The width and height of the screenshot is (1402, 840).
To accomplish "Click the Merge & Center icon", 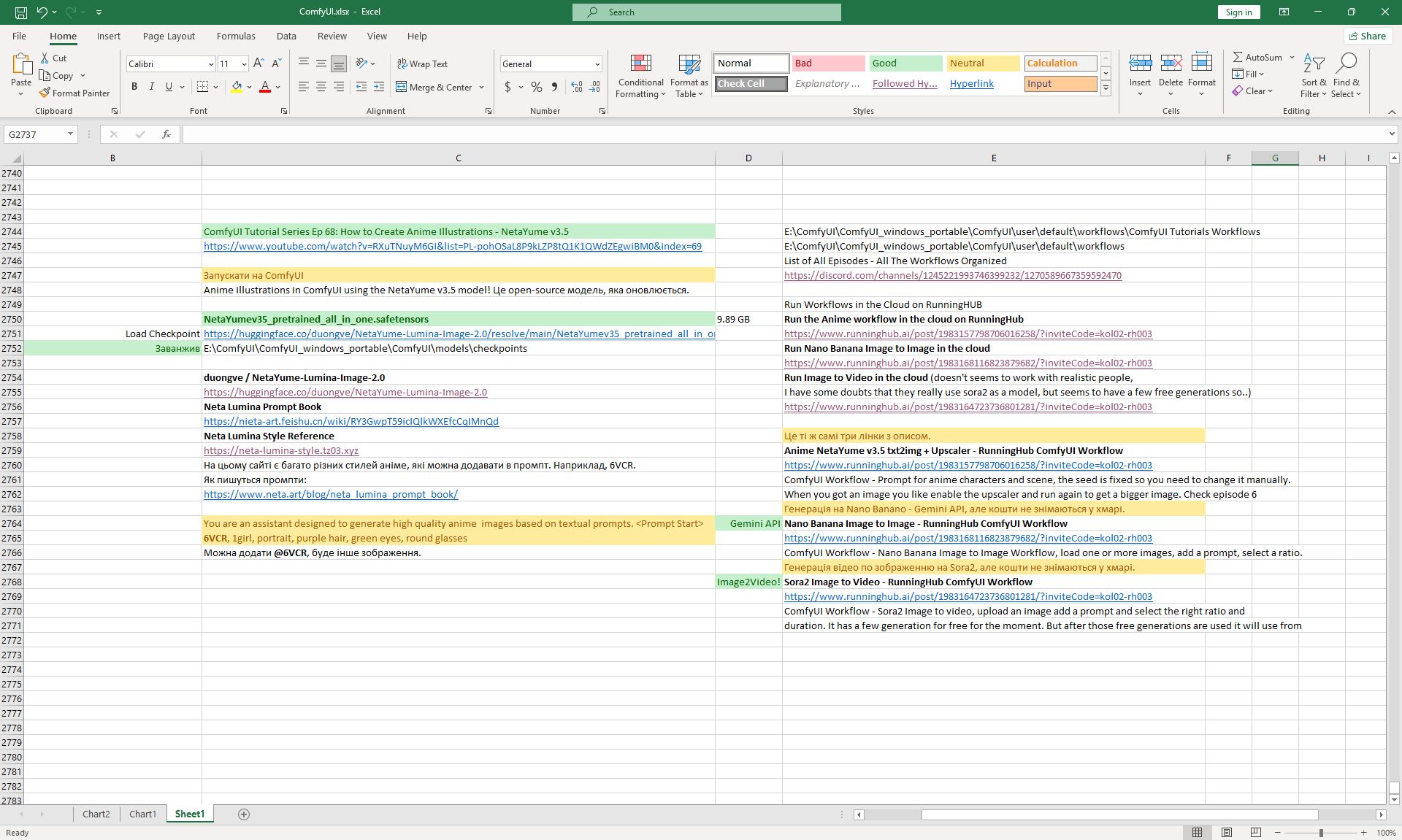I will (x=402, y=87).
